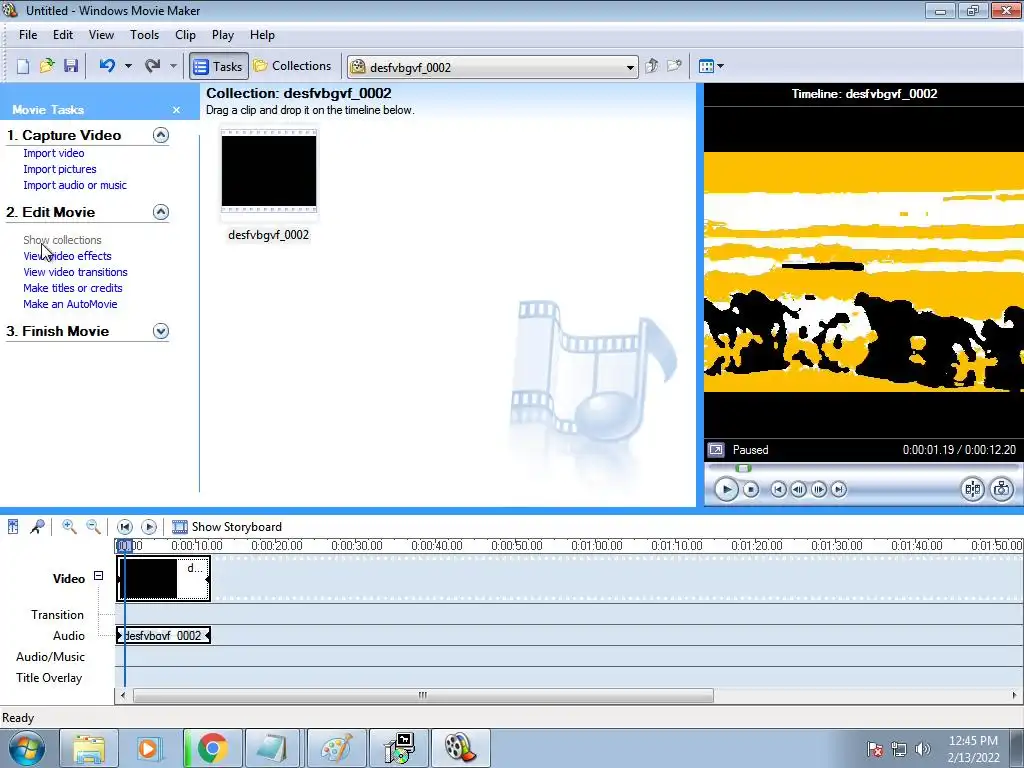
Task: Click the timeline scrollbar right arrow
Action: [x=1014, y=696]
